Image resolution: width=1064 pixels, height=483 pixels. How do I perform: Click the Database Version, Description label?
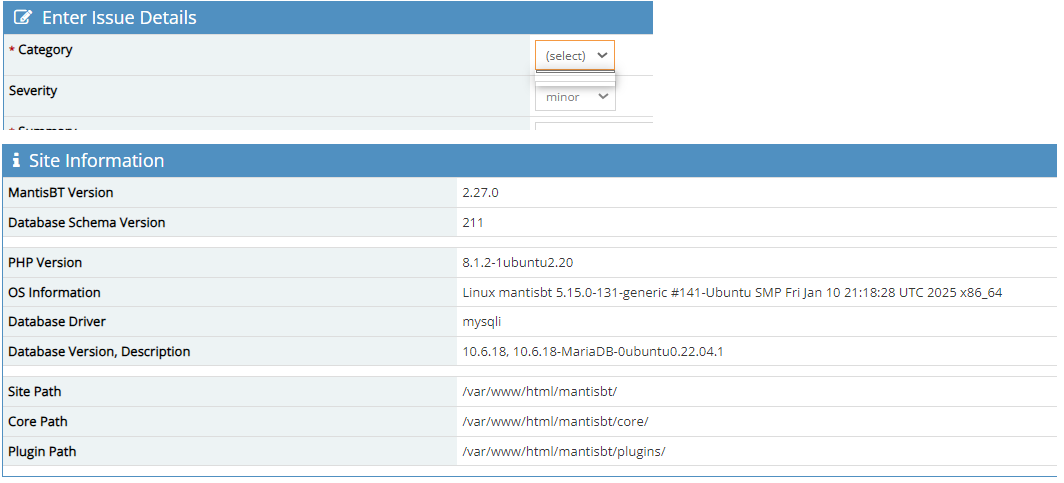coord(99,351)
